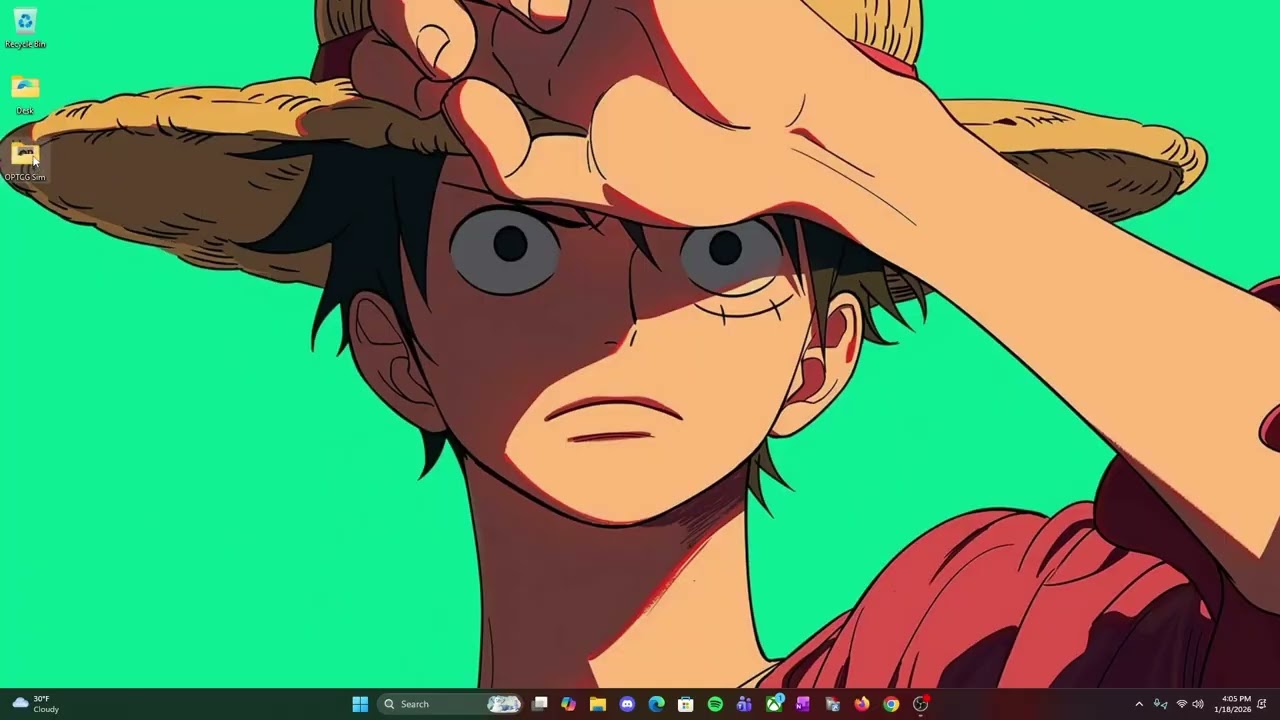Screen dimensions: 1280x720
Task: Launch Google Chrome from taskbar
Action: pos(891,704)
